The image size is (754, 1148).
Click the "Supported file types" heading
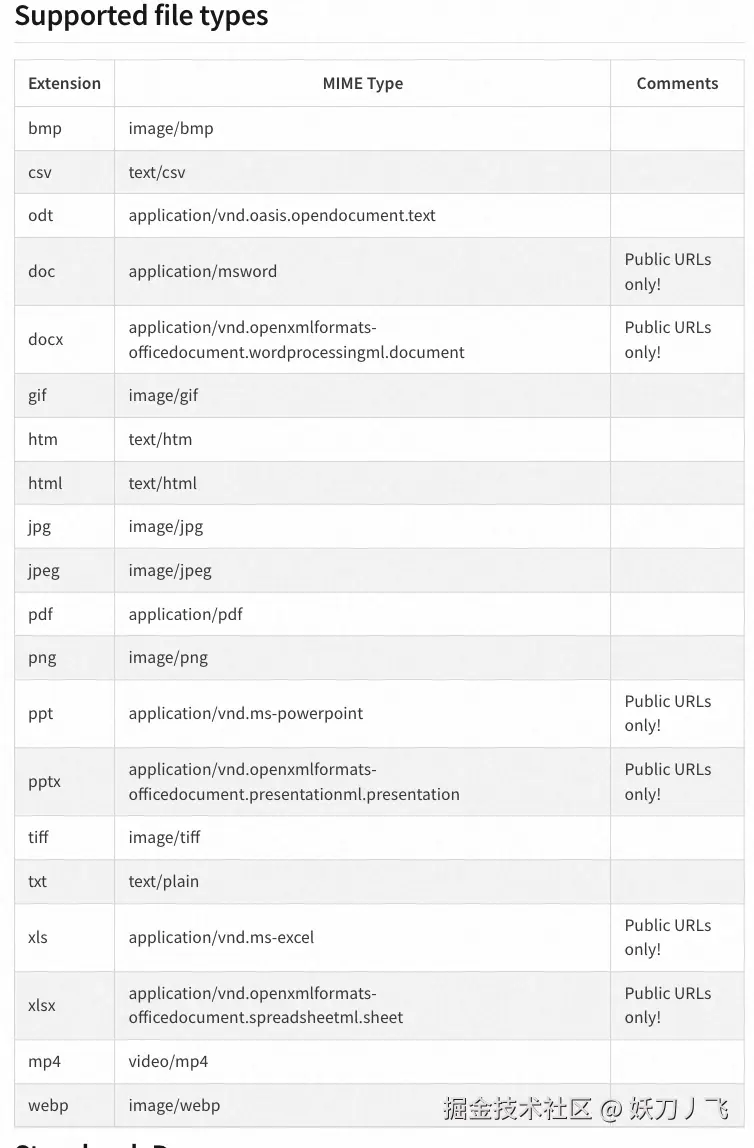141,16
